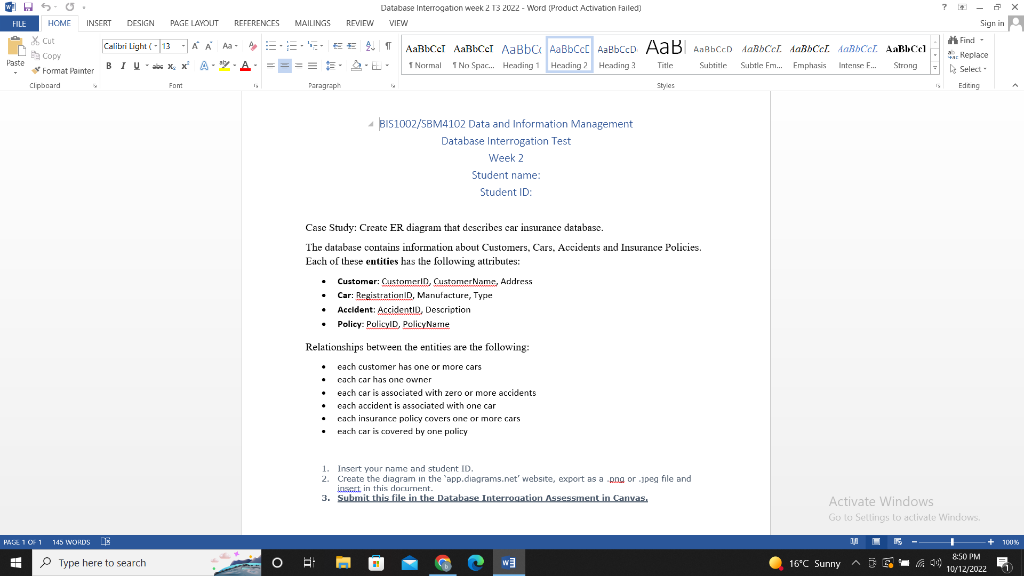Decrease font size with Shrink Font icon
The image size is (1024, 576).
pos(208,46)
